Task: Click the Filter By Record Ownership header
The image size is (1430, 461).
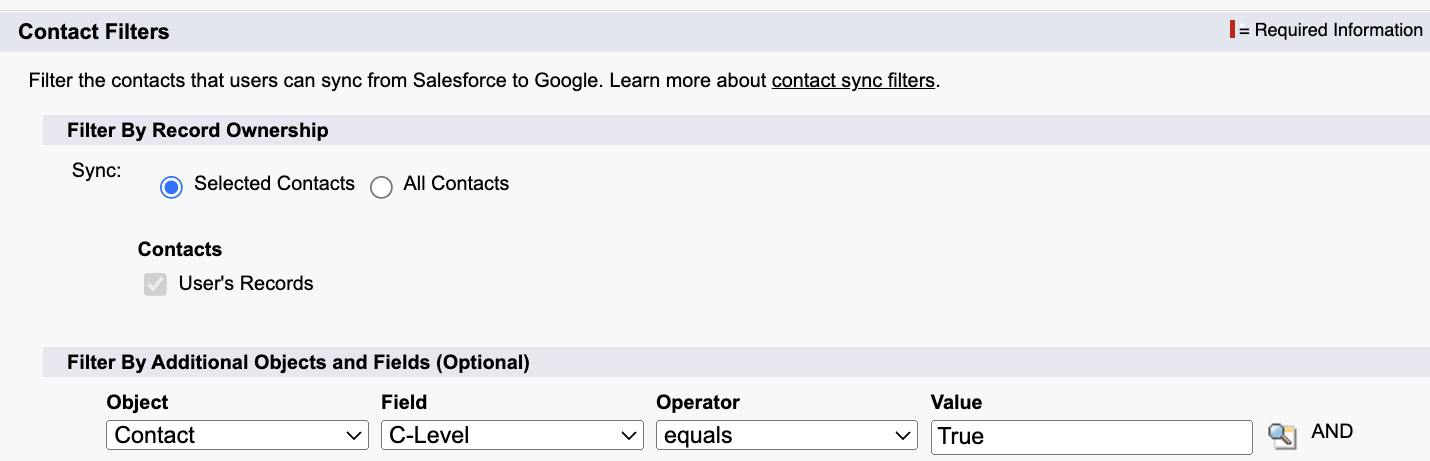Action: pos(197,130)
